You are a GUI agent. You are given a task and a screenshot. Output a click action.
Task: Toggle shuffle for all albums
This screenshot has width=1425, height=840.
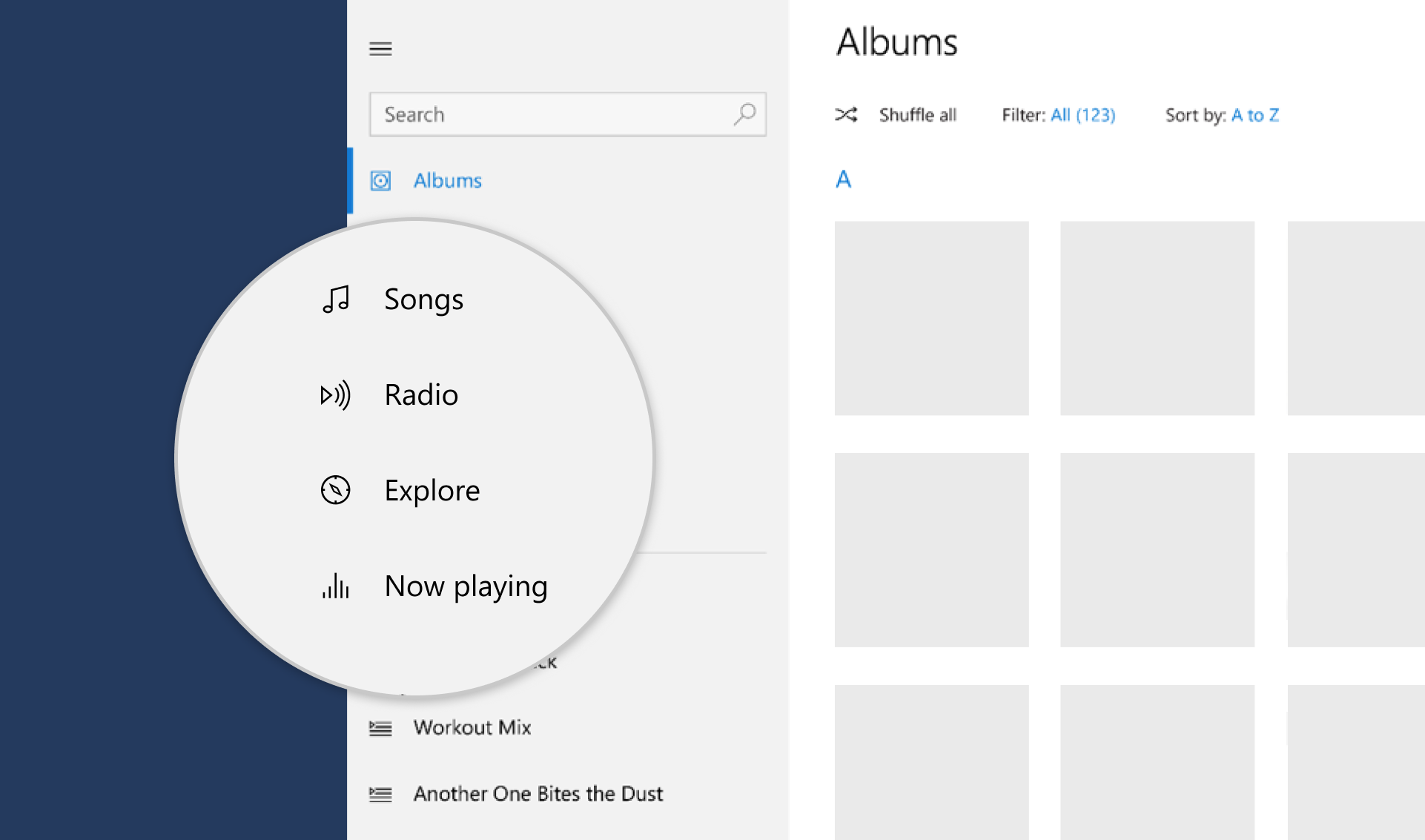coord(893,114)
